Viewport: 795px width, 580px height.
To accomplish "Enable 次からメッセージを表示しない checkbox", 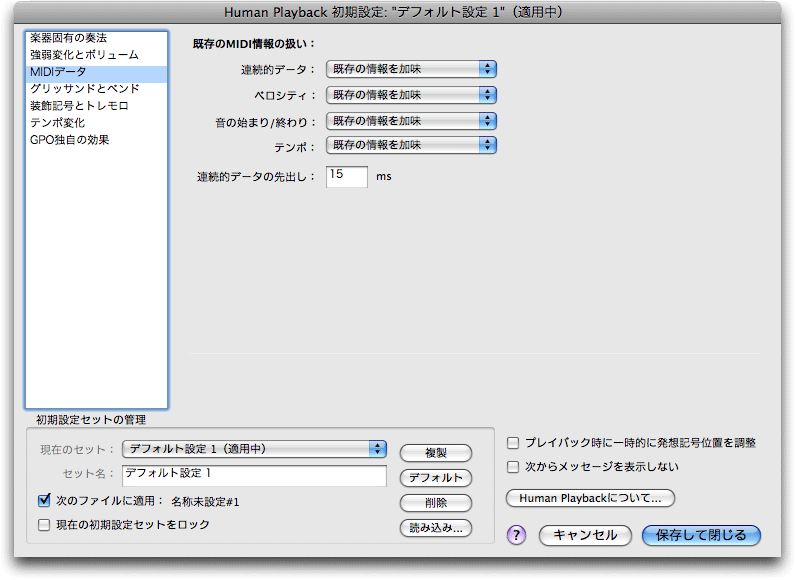I will 513,466.
